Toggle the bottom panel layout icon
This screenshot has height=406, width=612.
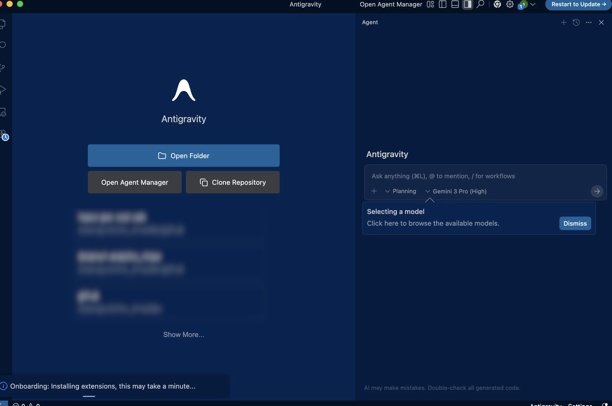tap(455, 5)
